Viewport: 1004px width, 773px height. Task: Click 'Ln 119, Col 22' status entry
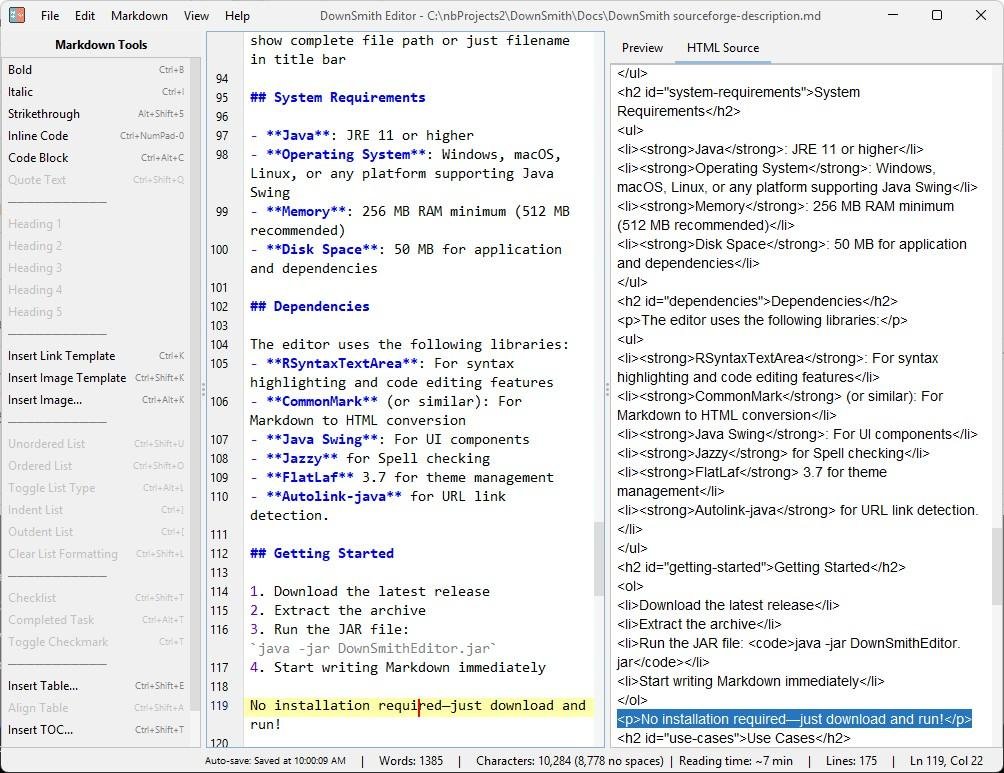pyautogui.click(x=946, y=761)
